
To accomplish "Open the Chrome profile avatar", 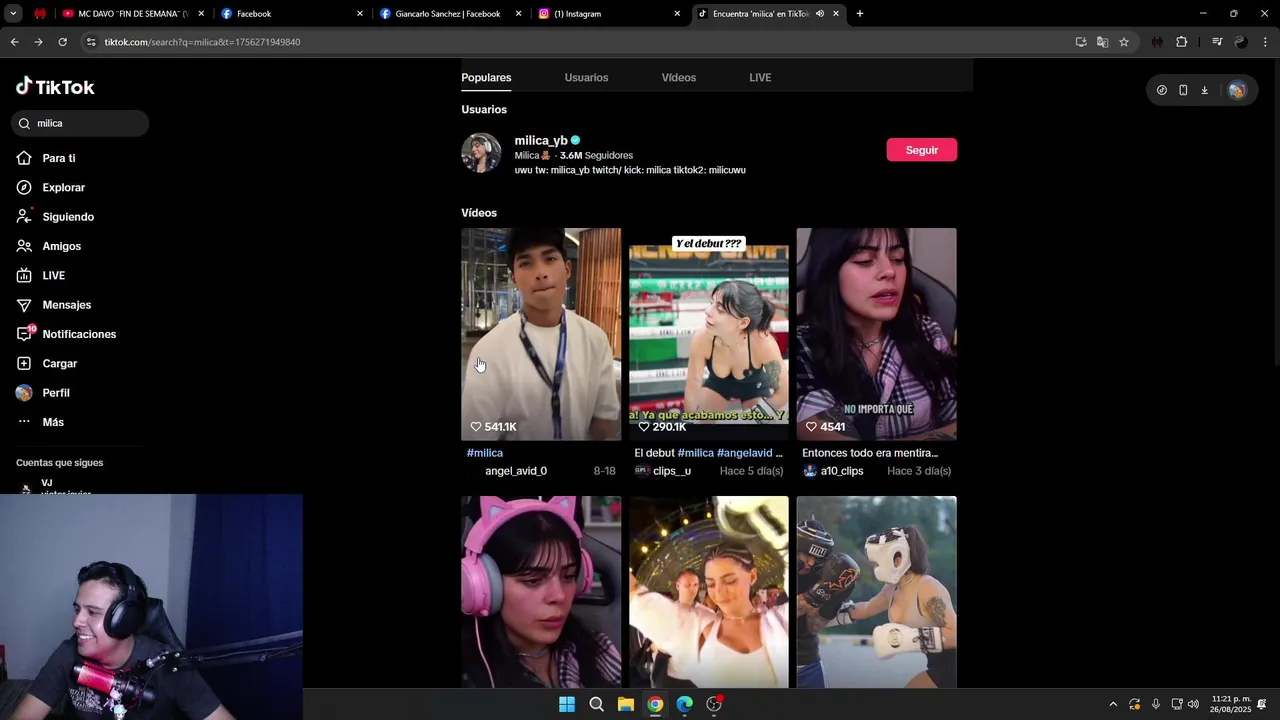I will (1241, 42).
